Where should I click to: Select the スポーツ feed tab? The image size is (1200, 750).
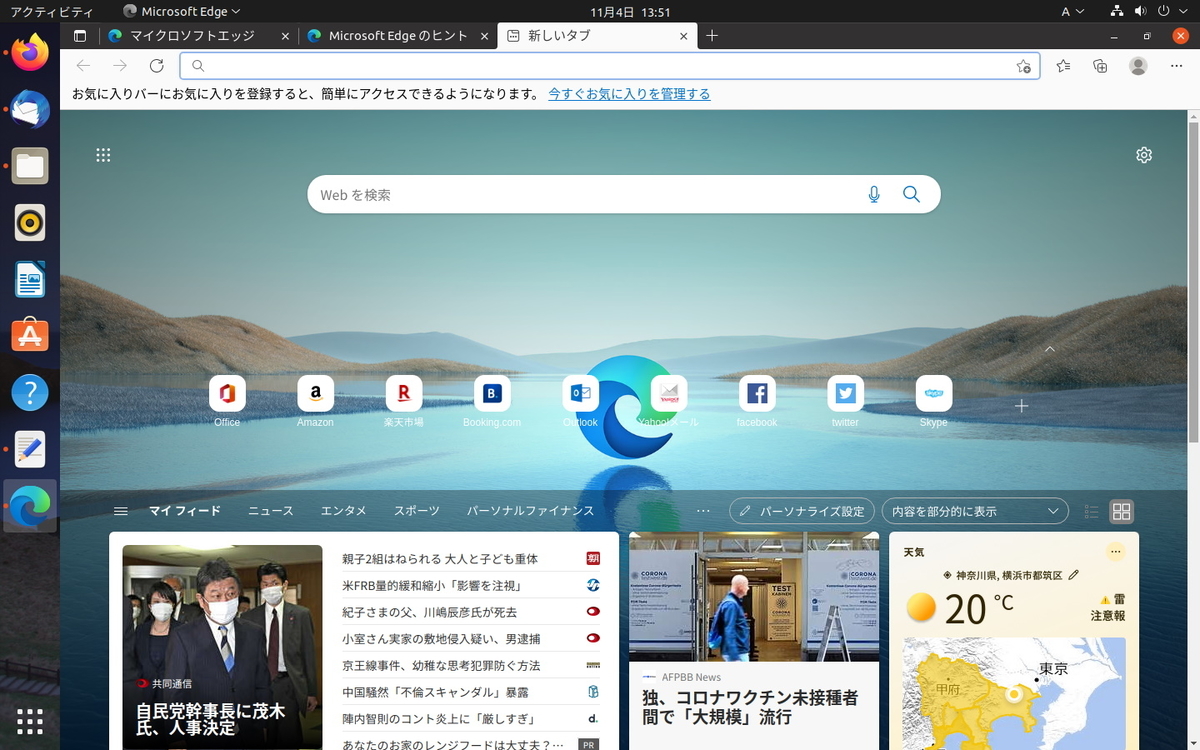click(x=417, y=511)
